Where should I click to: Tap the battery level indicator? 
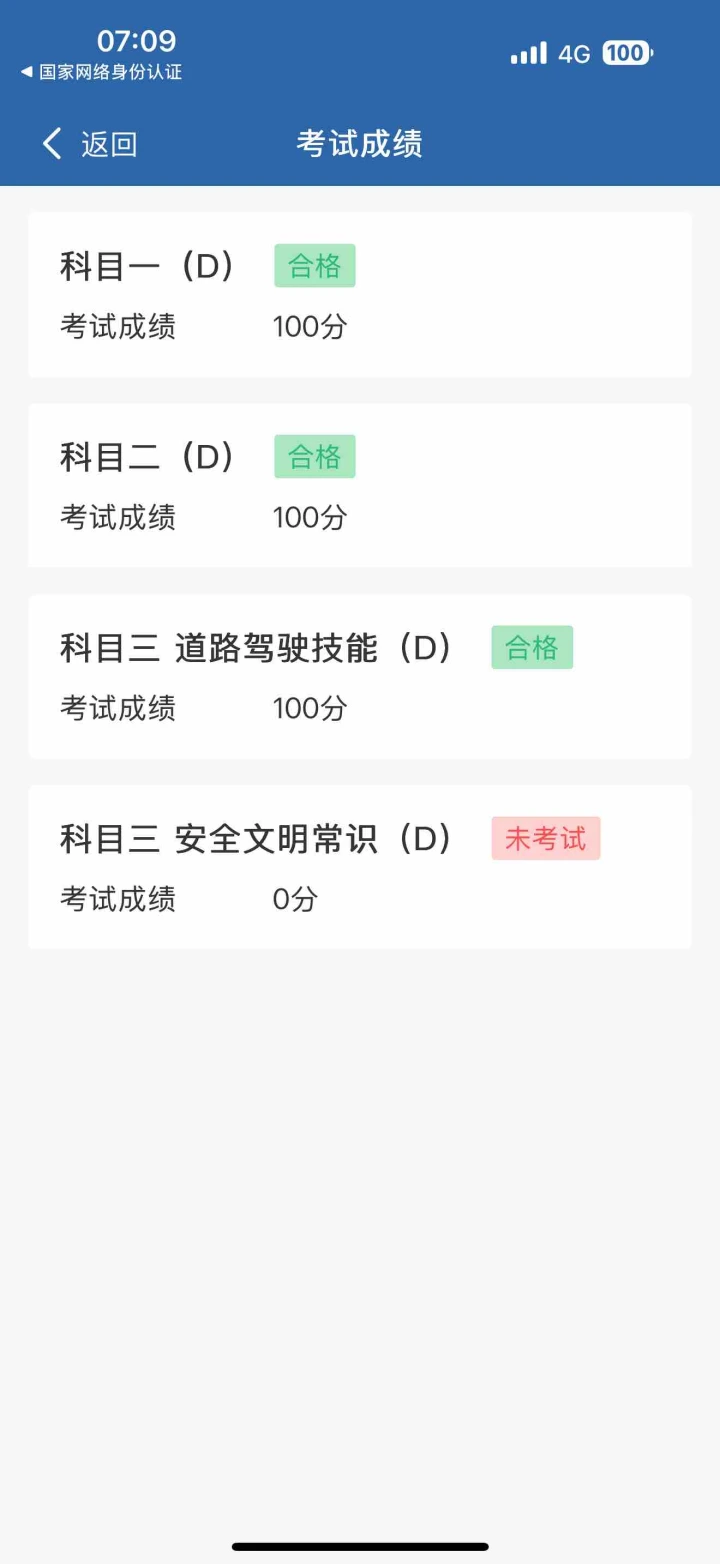[627, 53]
